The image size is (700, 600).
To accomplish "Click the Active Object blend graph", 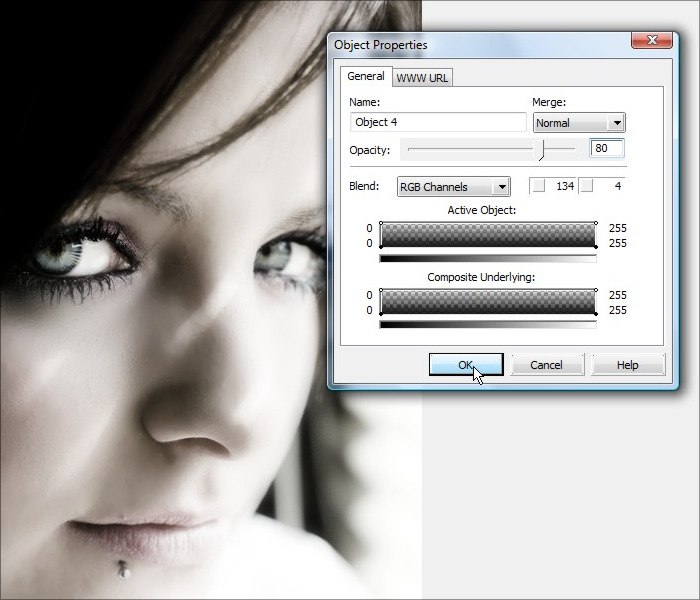I will (x=488, y=235).
